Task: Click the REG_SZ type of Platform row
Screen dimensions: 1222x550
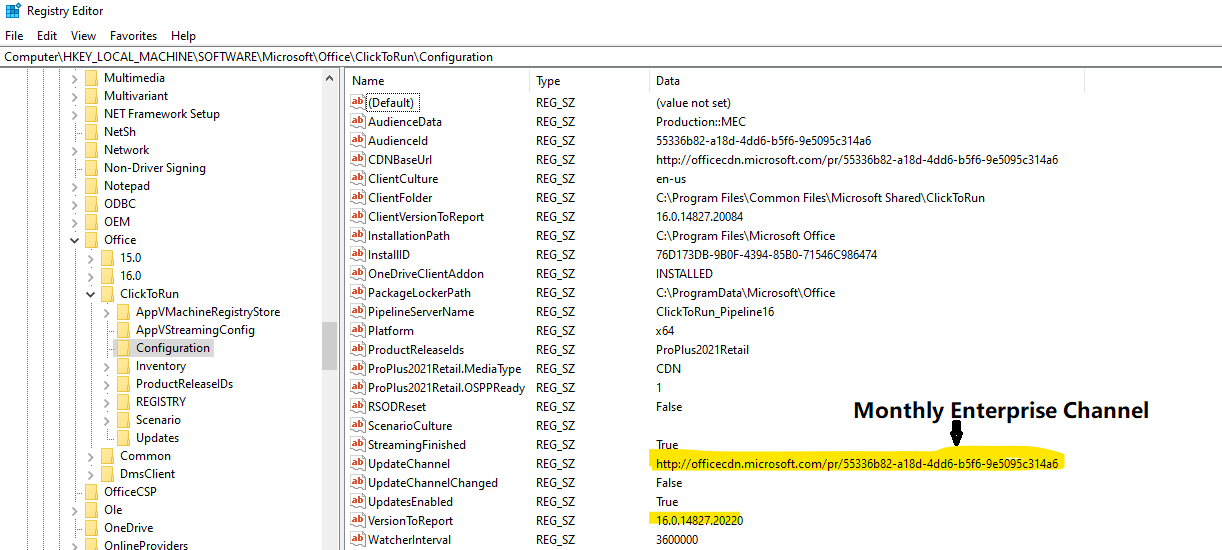Action: (555, 330)
